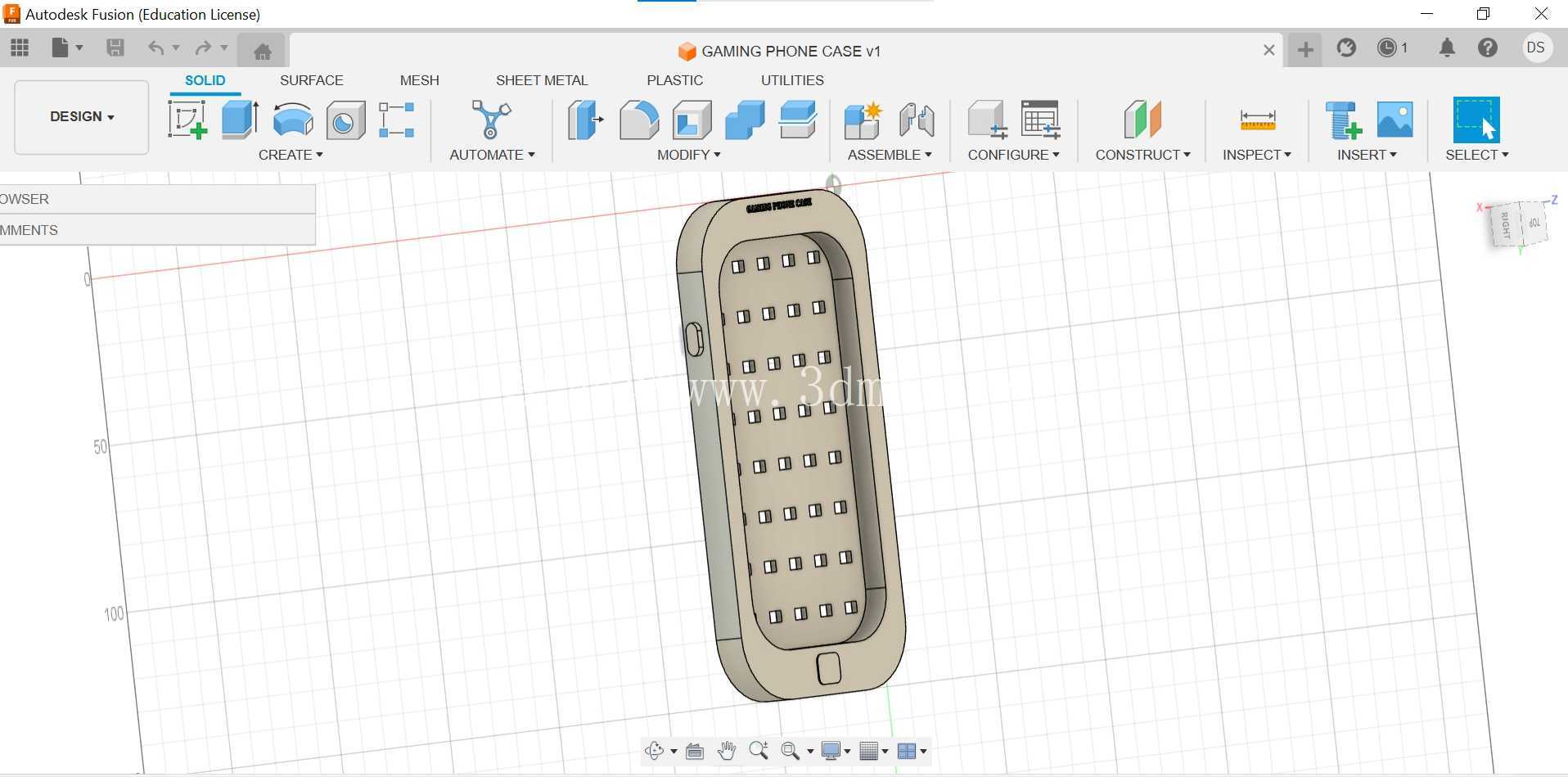Image resolution: width=1568 pixels, height=777 pixels.
Task: Select the Rectangular Pattern tool
Action: tap(397, 120)
